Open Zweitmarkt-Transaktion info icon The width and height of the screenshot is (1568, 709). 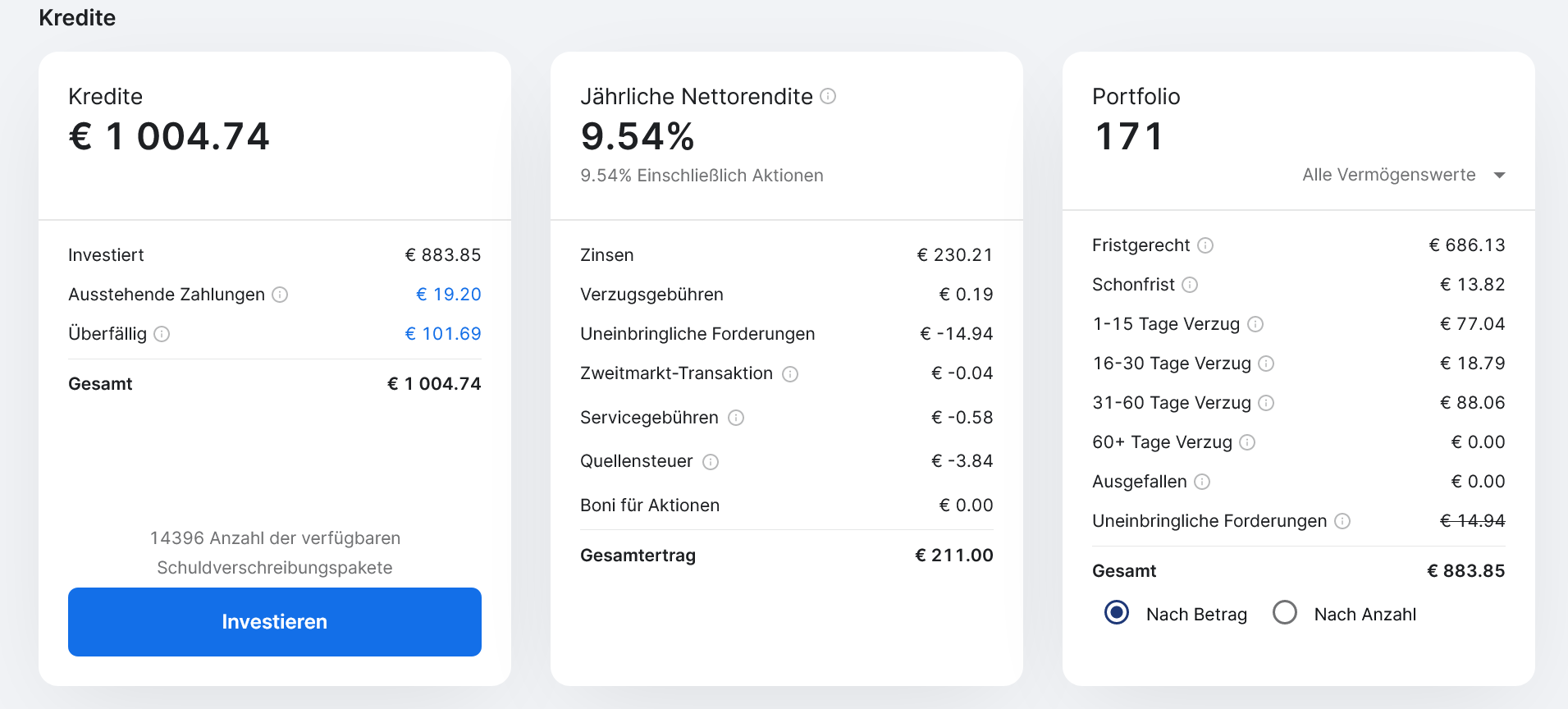pos(790,374)
